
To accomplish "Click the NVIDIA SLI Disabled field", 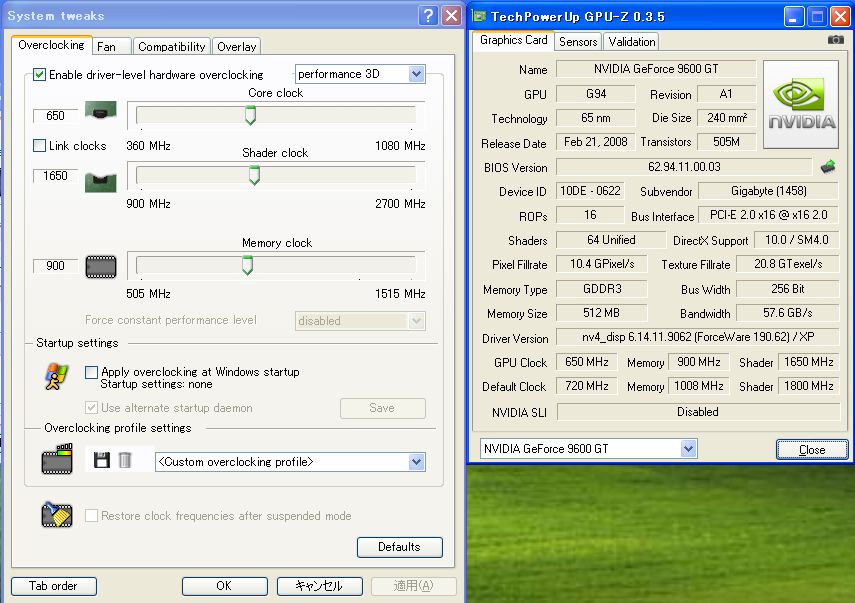I will coord(698,412).
